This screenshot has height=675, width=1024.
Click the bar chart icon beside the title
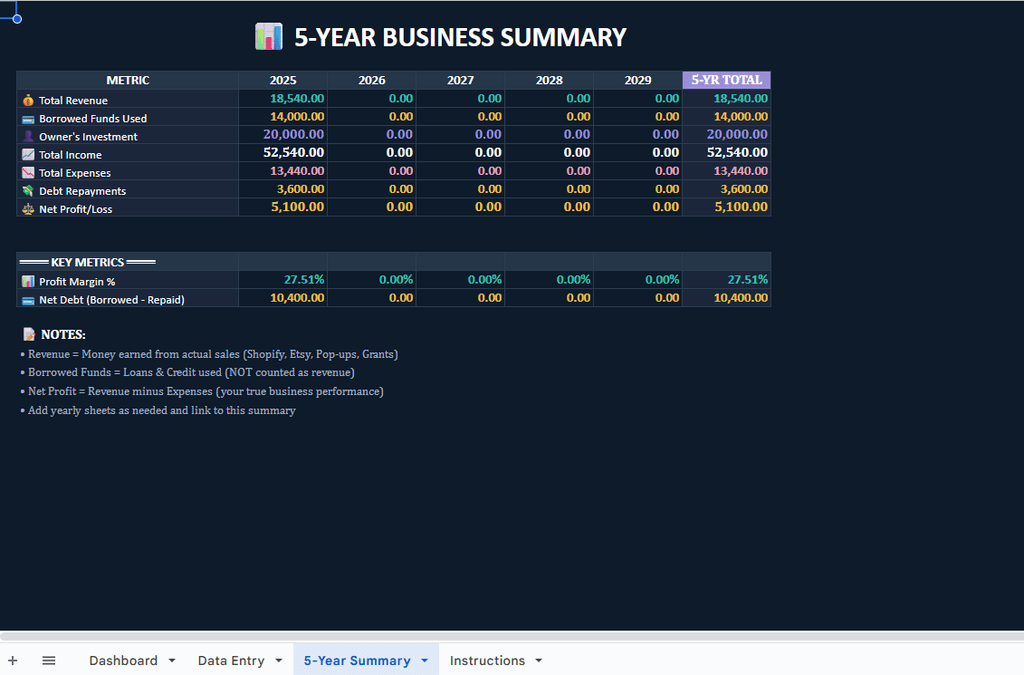click(x=269, y=37)
